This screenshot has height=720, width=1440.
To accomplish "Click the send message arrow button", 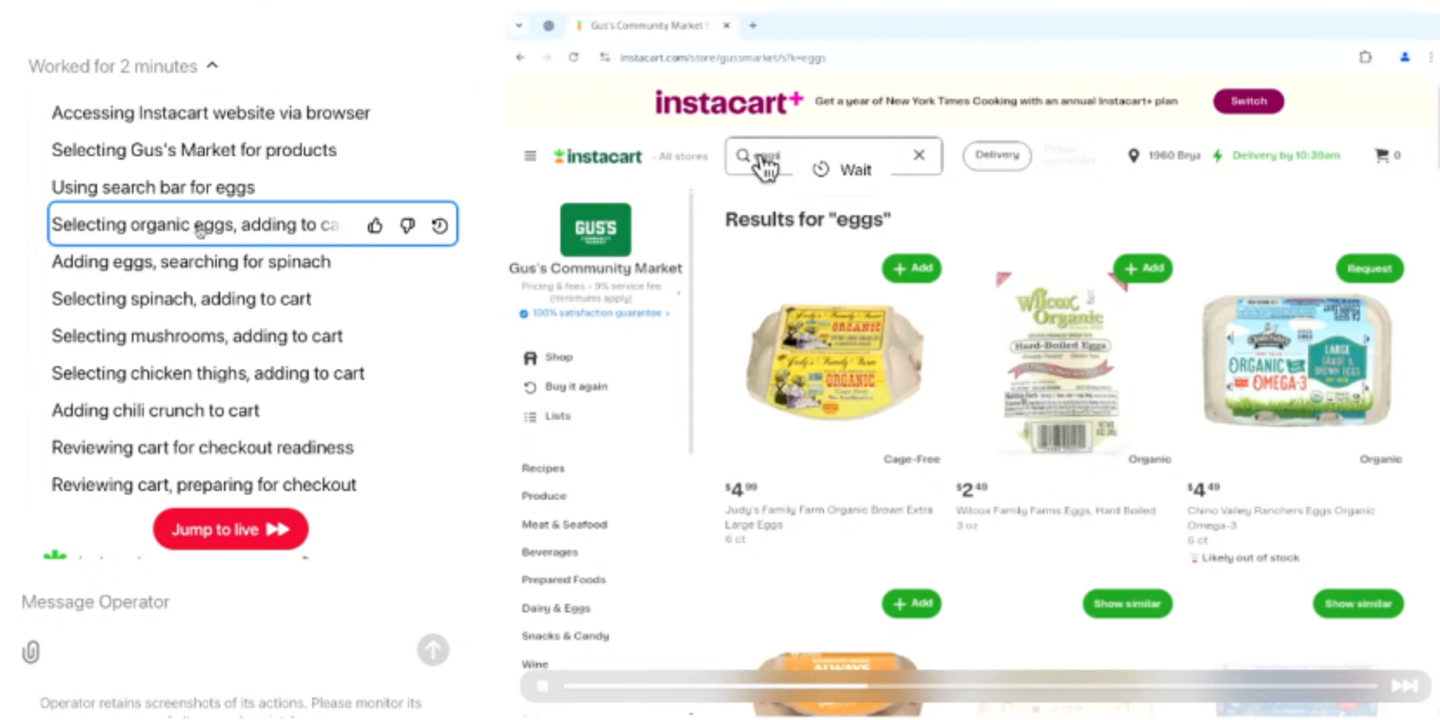I will 433,650.
